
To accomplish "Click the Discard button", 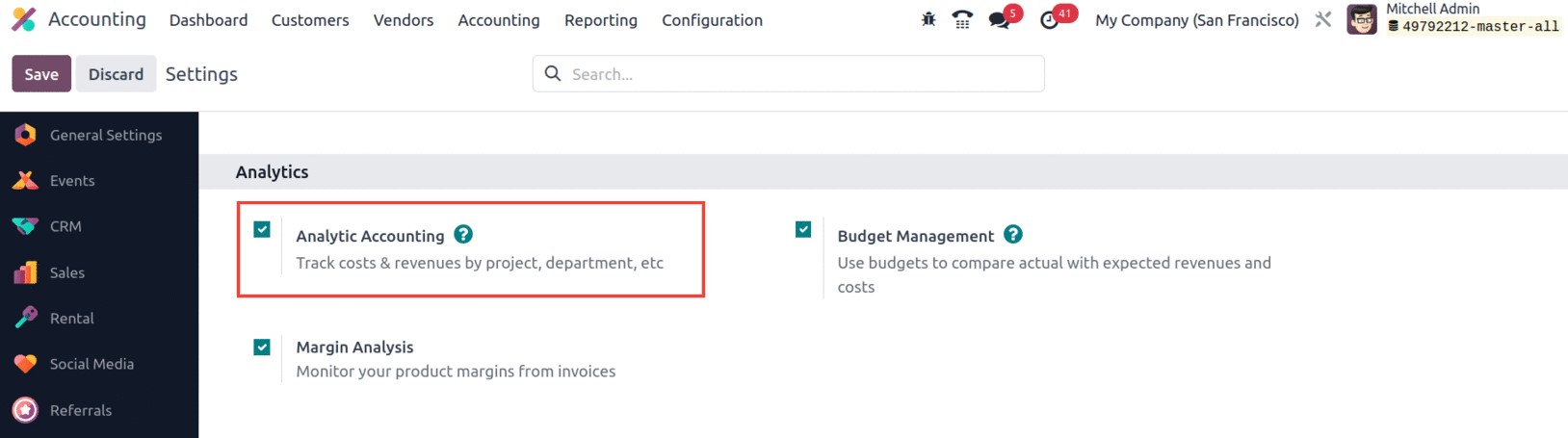I will [x=116, y=74].
